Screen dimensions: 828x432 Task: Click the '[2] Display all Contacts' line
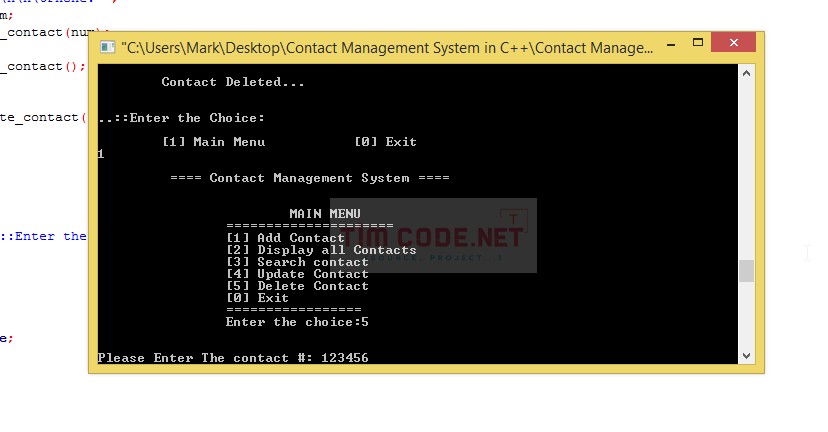point(321,250)
